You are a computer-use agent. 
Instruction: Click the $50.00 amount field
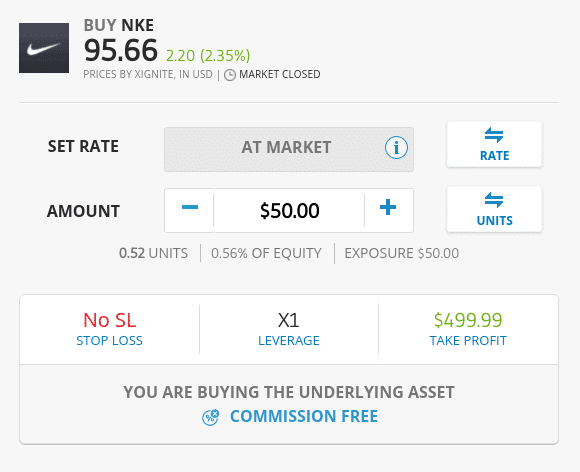point(289,210)
